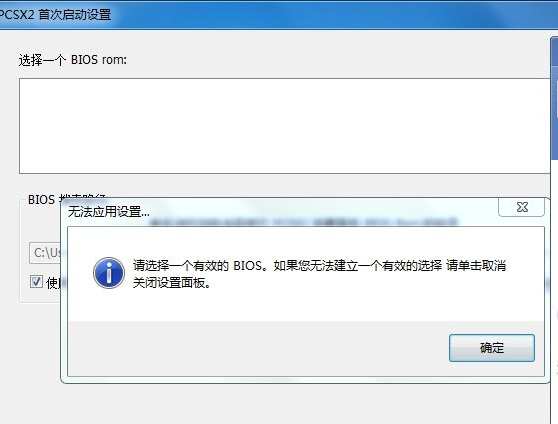This screenshot has height=424, width=558.
Task: Click the 使 label beside the checkbox
Action: 53,282
